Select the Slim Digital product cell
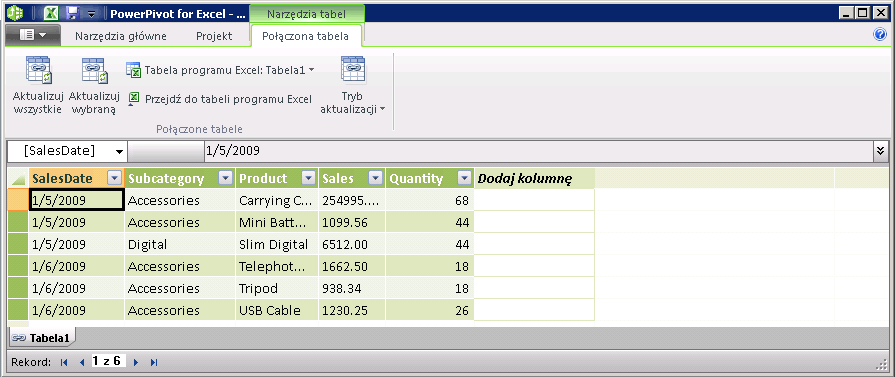Viewport: 895px width, 377px height. click(x=277, y=244)
